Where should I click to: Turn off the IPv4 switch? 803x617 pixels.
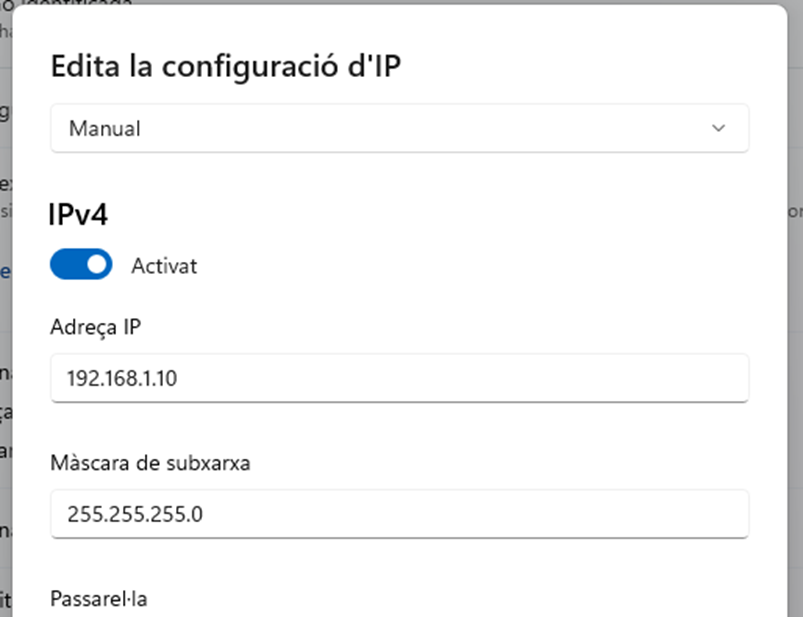pos(81,265)
